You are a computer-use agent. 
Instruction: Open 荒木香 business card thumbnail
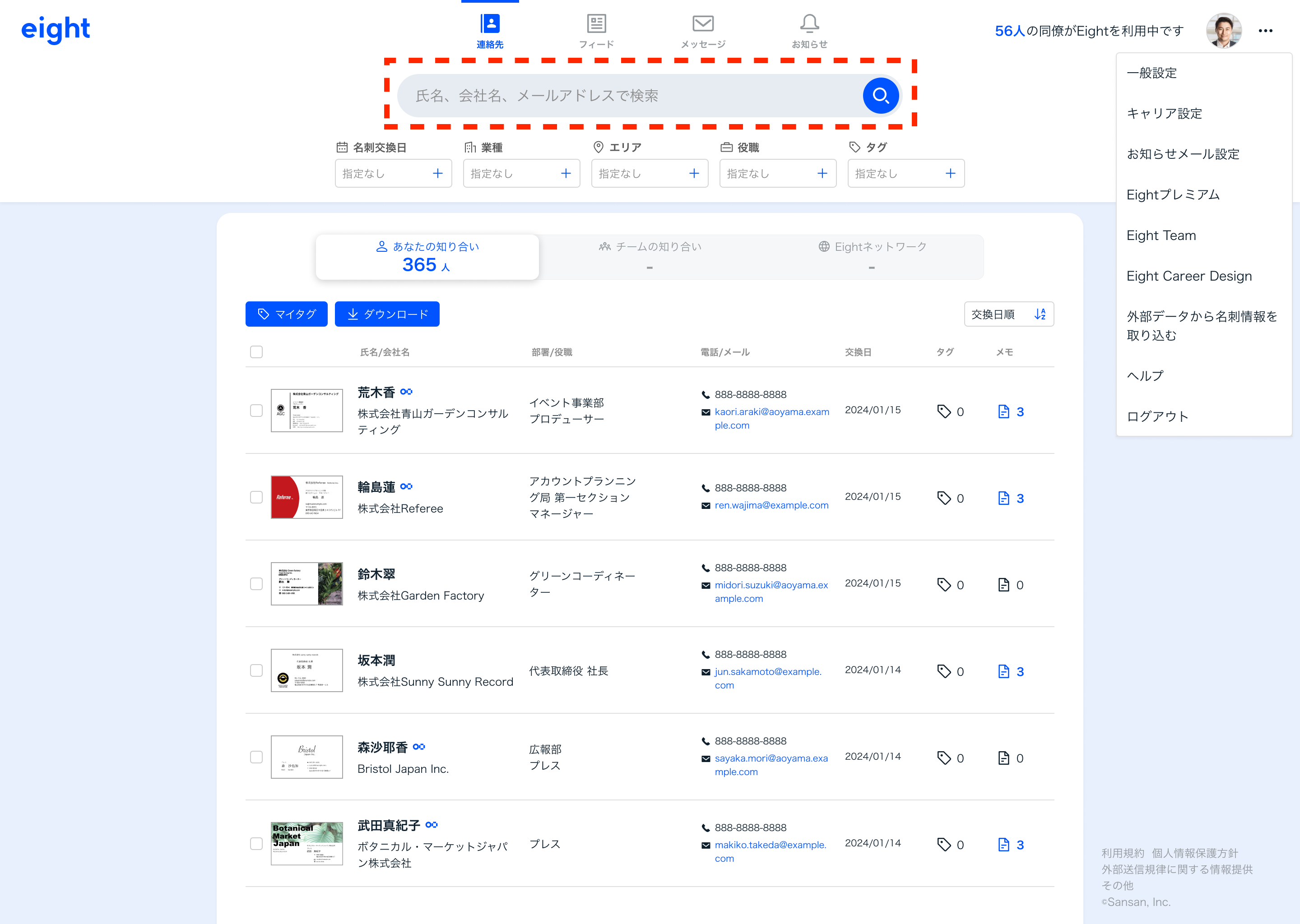coord(307,411)
